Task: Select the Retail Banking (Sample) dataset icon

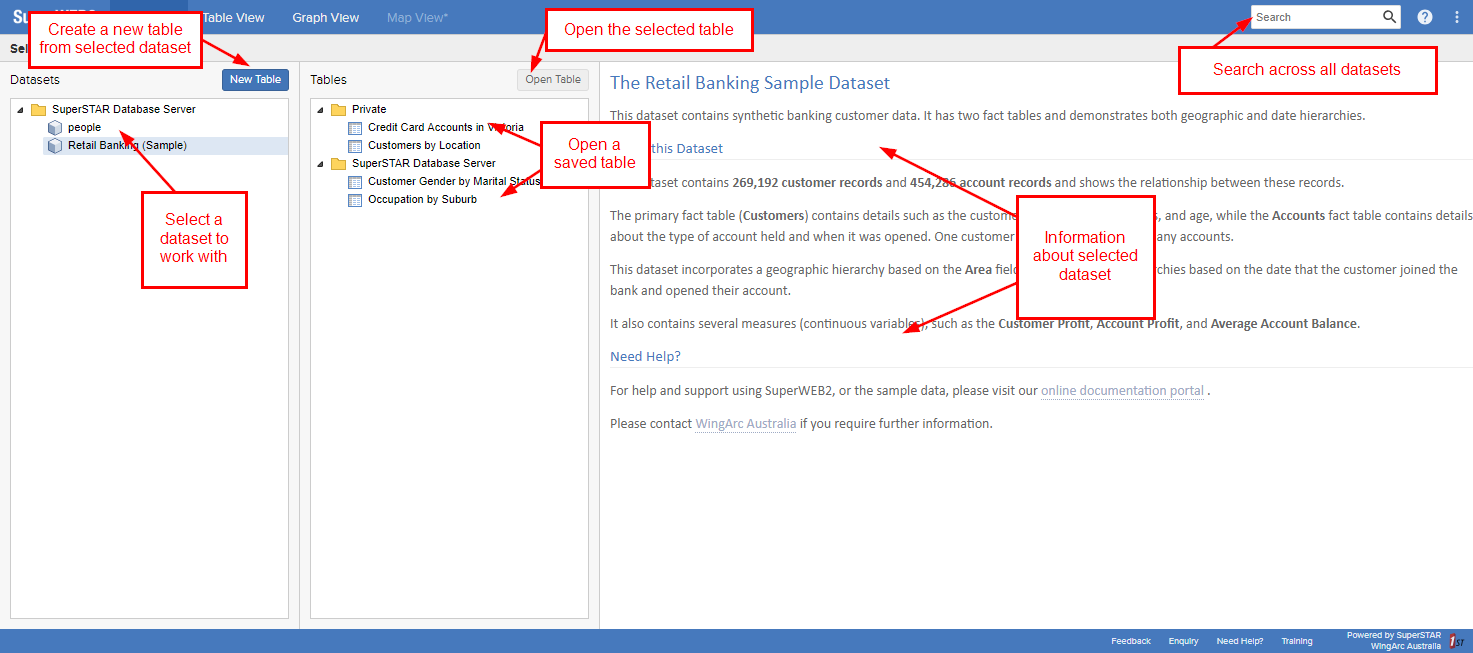Action: click(55, 145)
